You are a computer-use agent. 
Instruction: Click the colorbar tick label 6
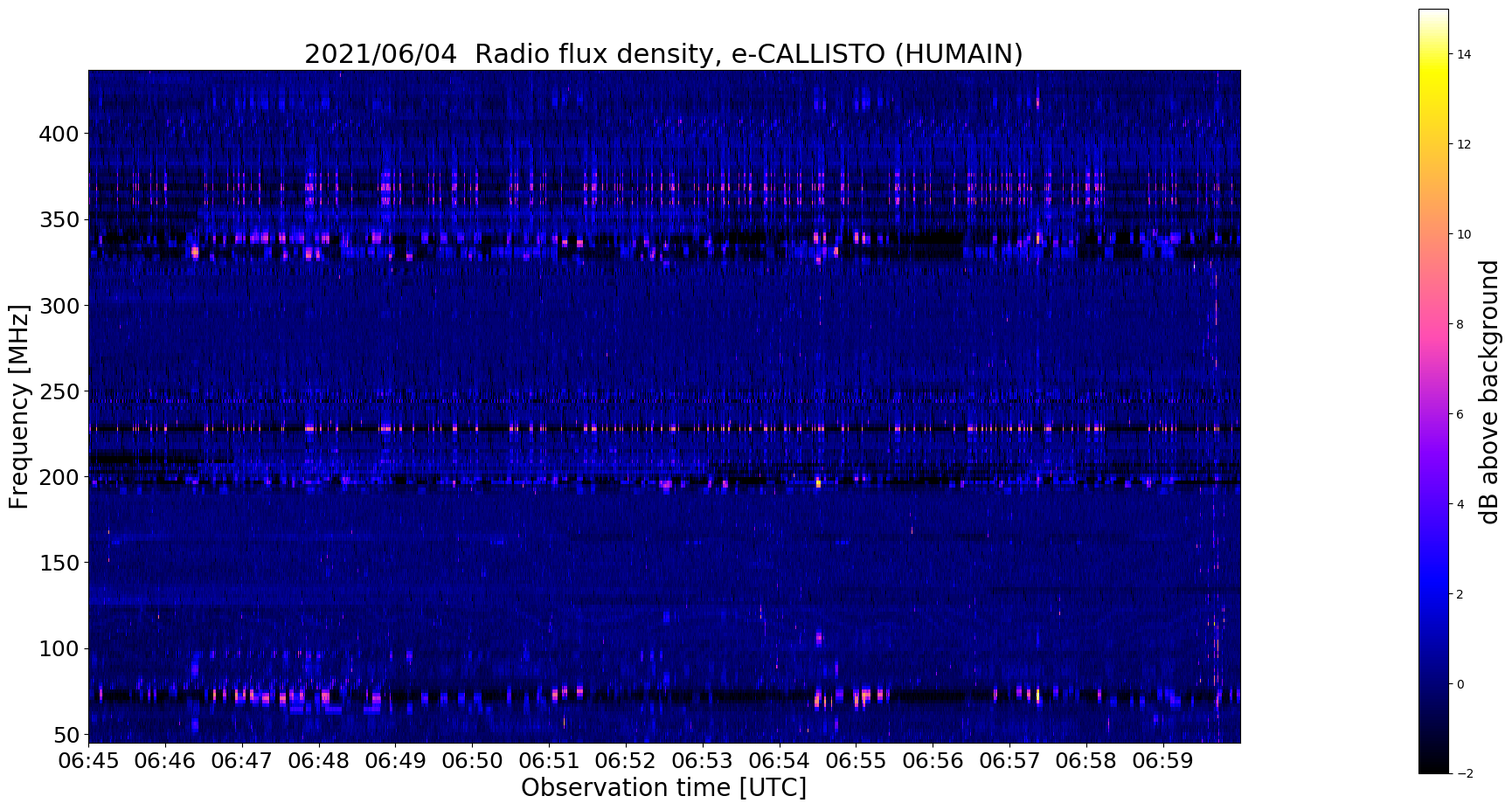coord(1460,414)
